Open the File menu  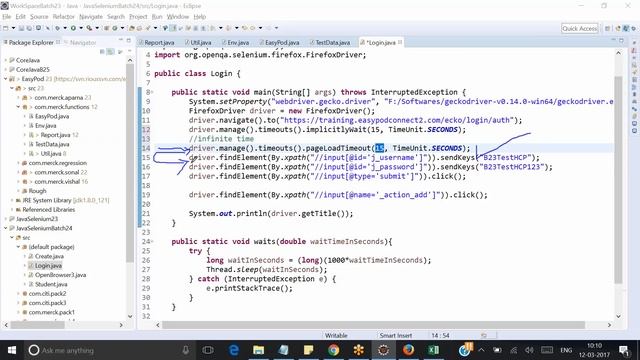coord(7,17)
